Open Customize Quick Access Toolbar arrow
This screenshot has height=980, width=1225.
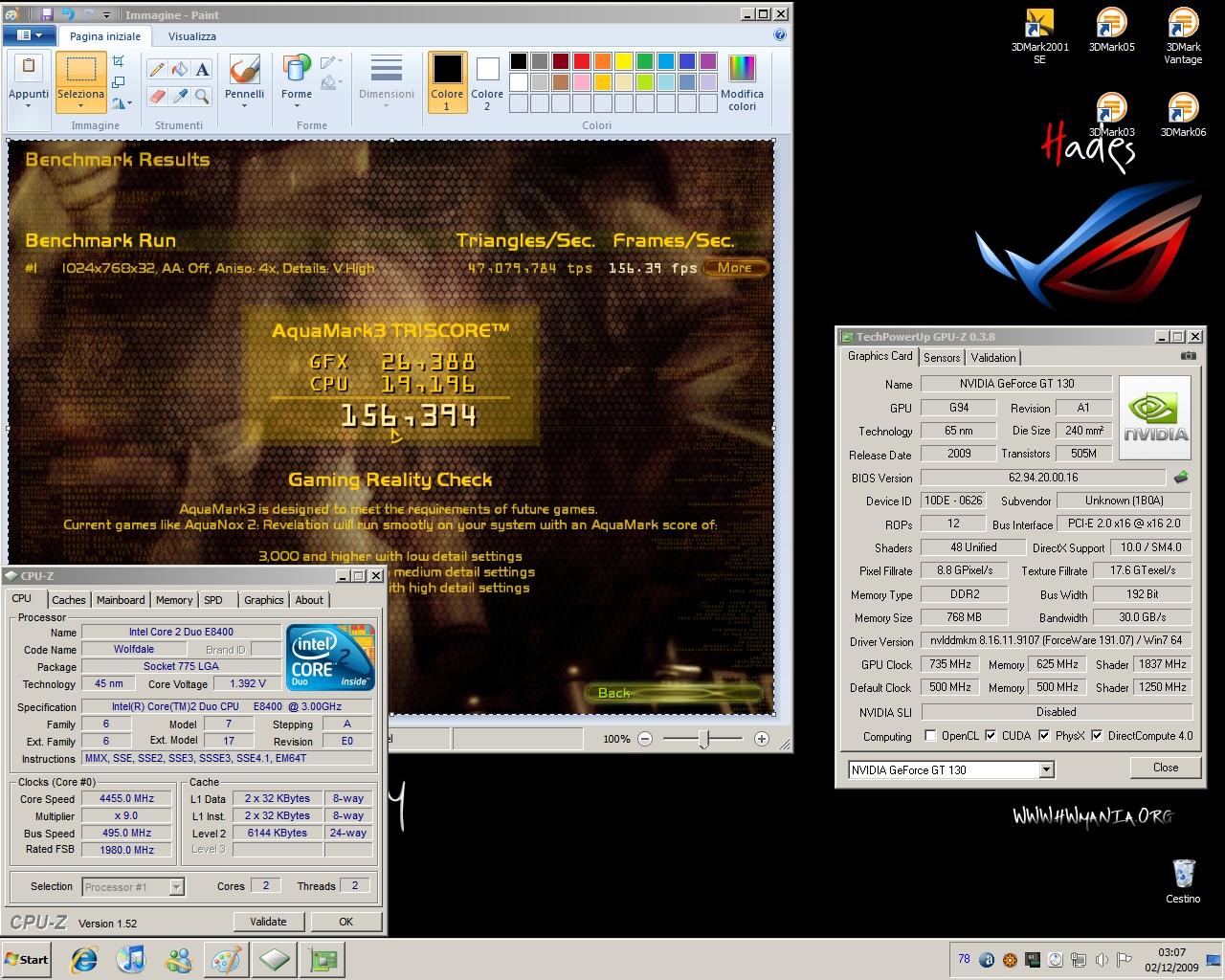click(106, 15)
